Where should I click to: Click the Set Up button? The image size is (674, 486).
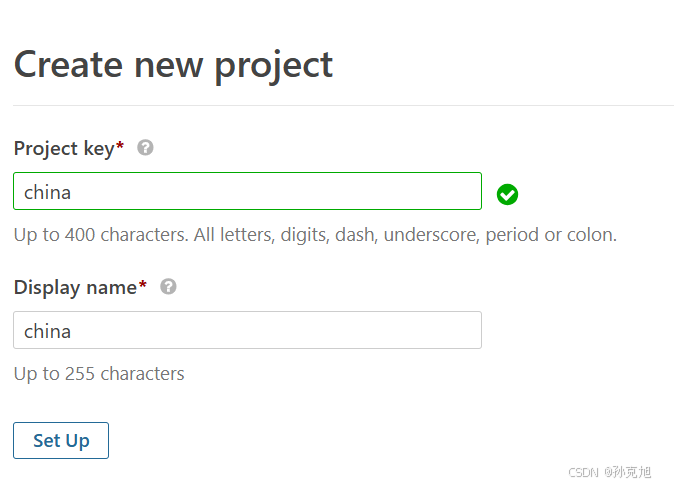click(x=61, y=440)
